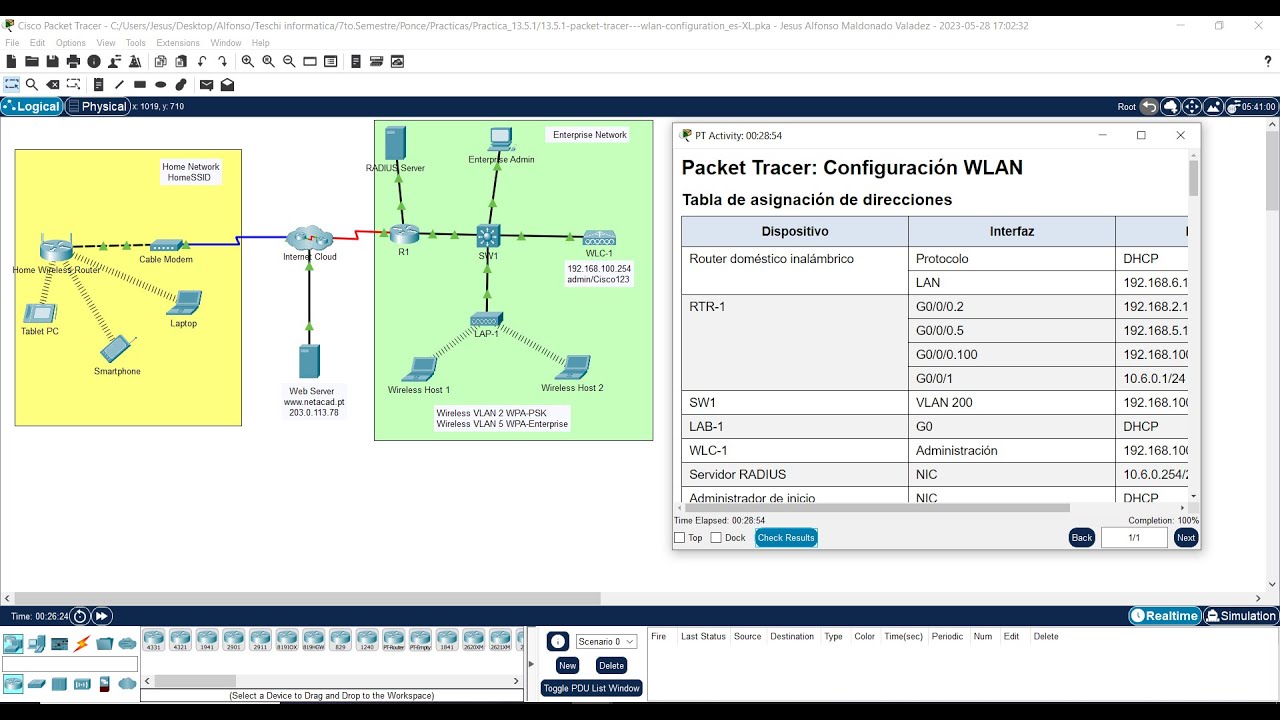The image size is (1280, 720).
Task: Select Home Wireless Router device
Action: 55,249
